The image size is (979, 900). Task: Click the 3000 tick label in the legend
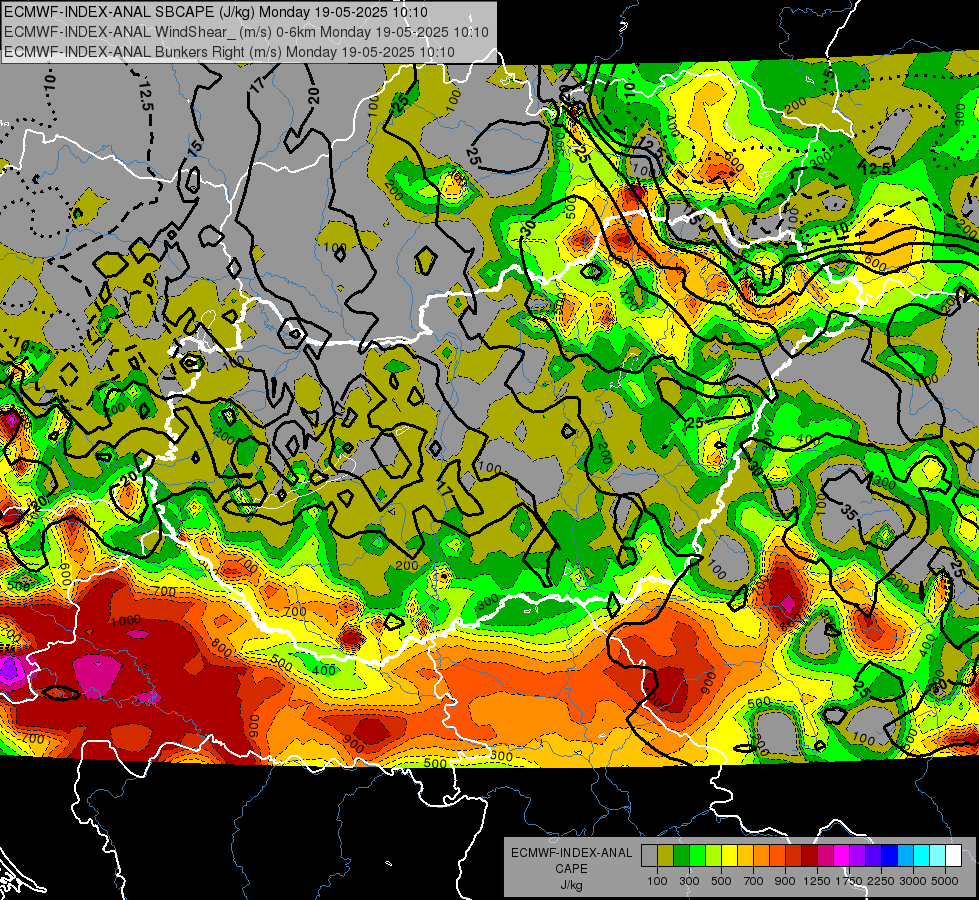point(913,881)
